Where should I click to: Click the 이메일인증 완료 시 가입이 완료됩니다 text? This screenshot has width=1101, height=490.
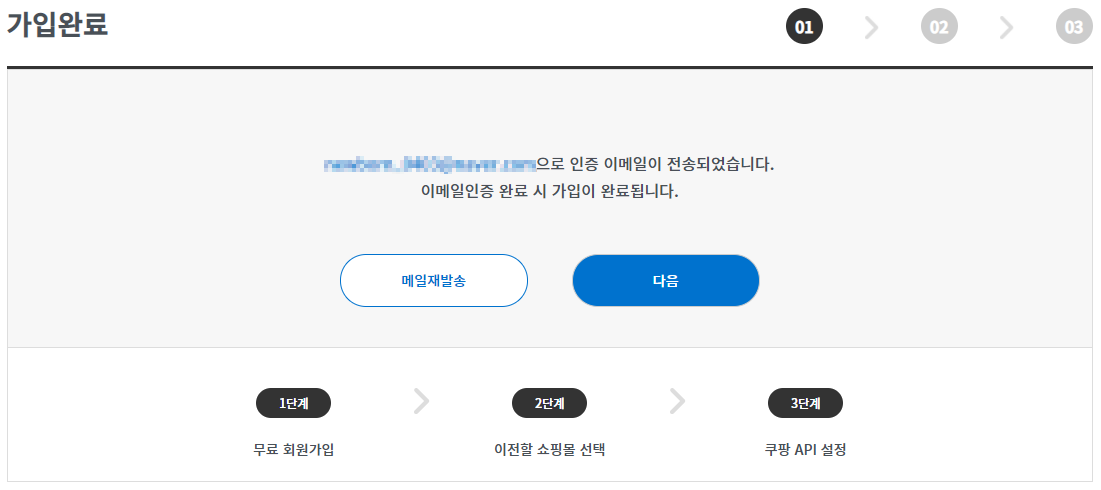[549, 191]
